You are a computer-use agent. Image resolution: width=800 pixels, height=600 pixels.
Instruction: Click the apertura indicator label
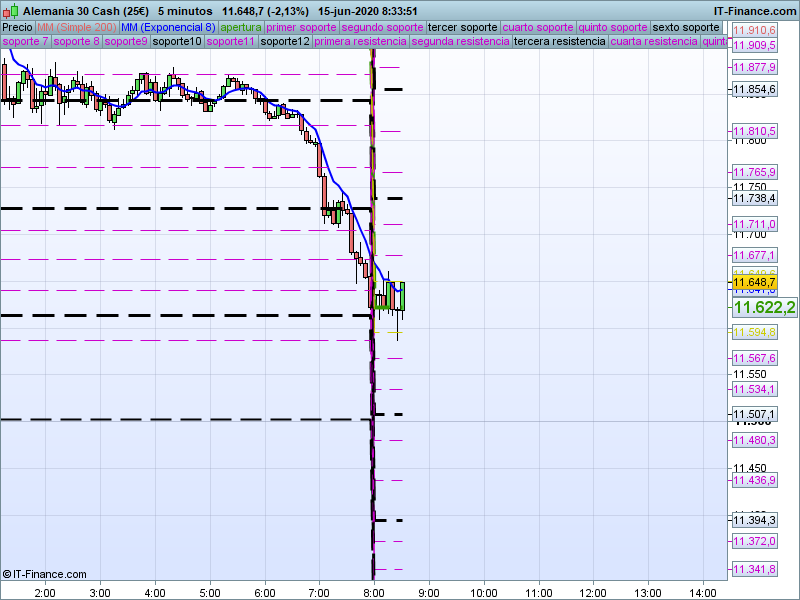tap(241, 28)
